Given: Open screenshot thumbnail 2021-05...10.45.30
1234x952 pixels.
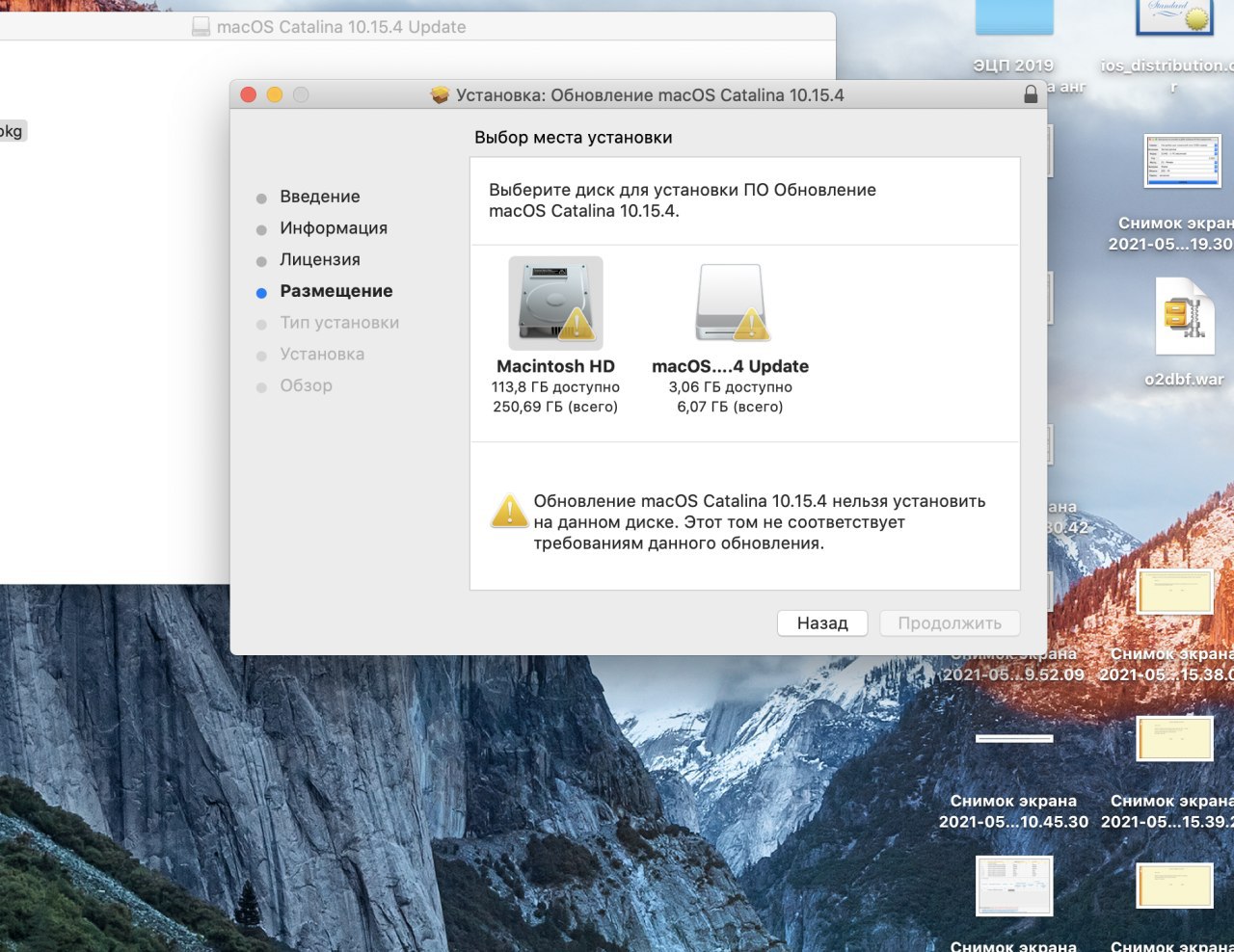Looking at the screenshot, I should pyautogui.click(x=1014, y=739).
